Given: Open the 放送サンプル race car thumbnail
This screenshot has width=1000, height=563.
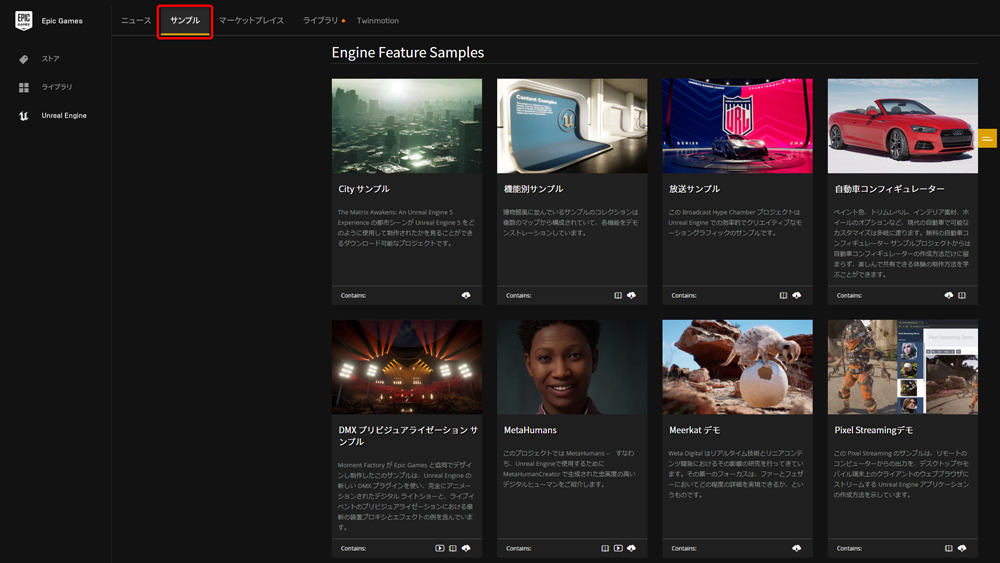Looking at the screenshot, I should click(737, 126).
